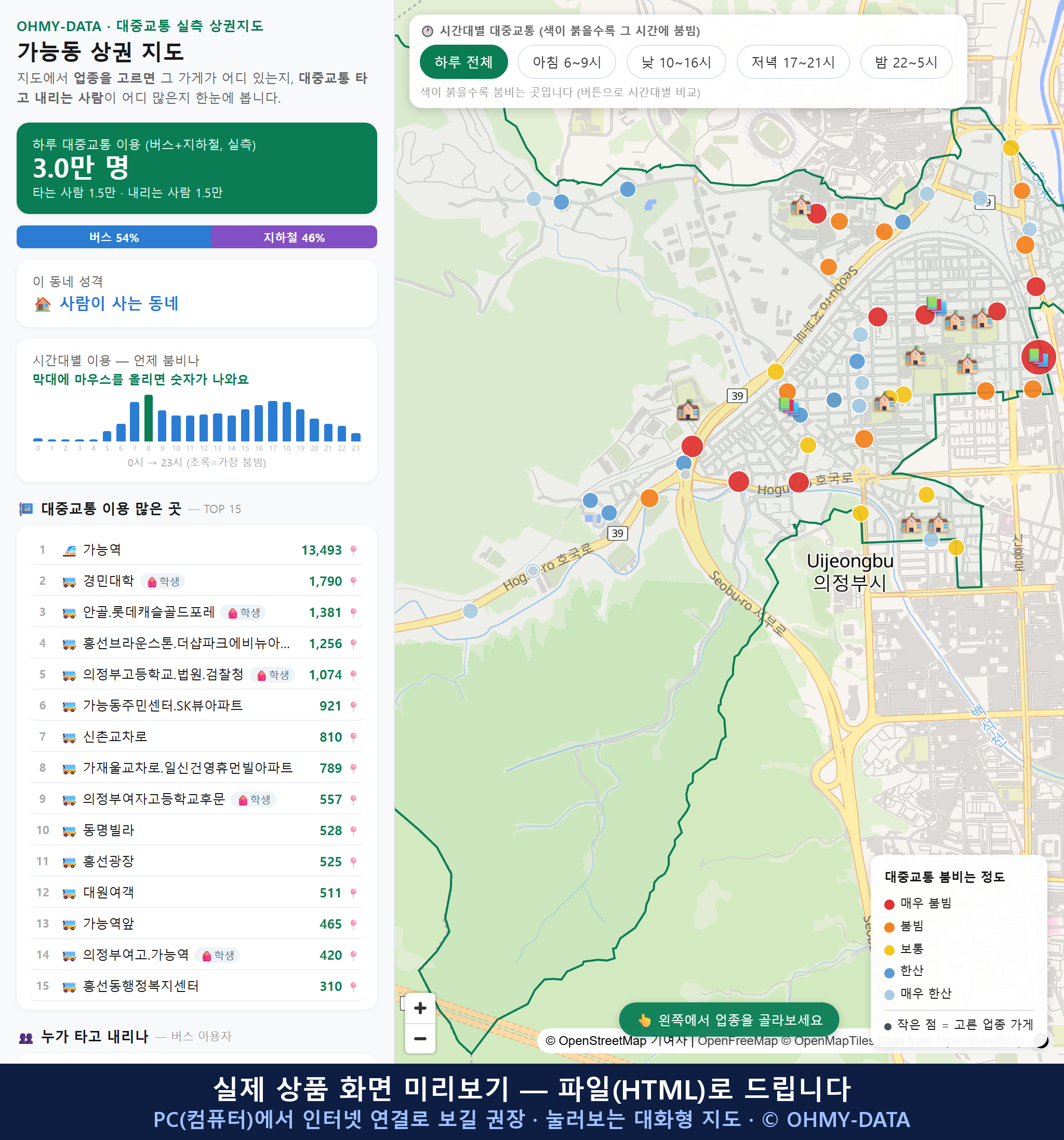Click the clock icon in time filter panel
This screenshot has height=1140, width=1064.
point(428,31)
